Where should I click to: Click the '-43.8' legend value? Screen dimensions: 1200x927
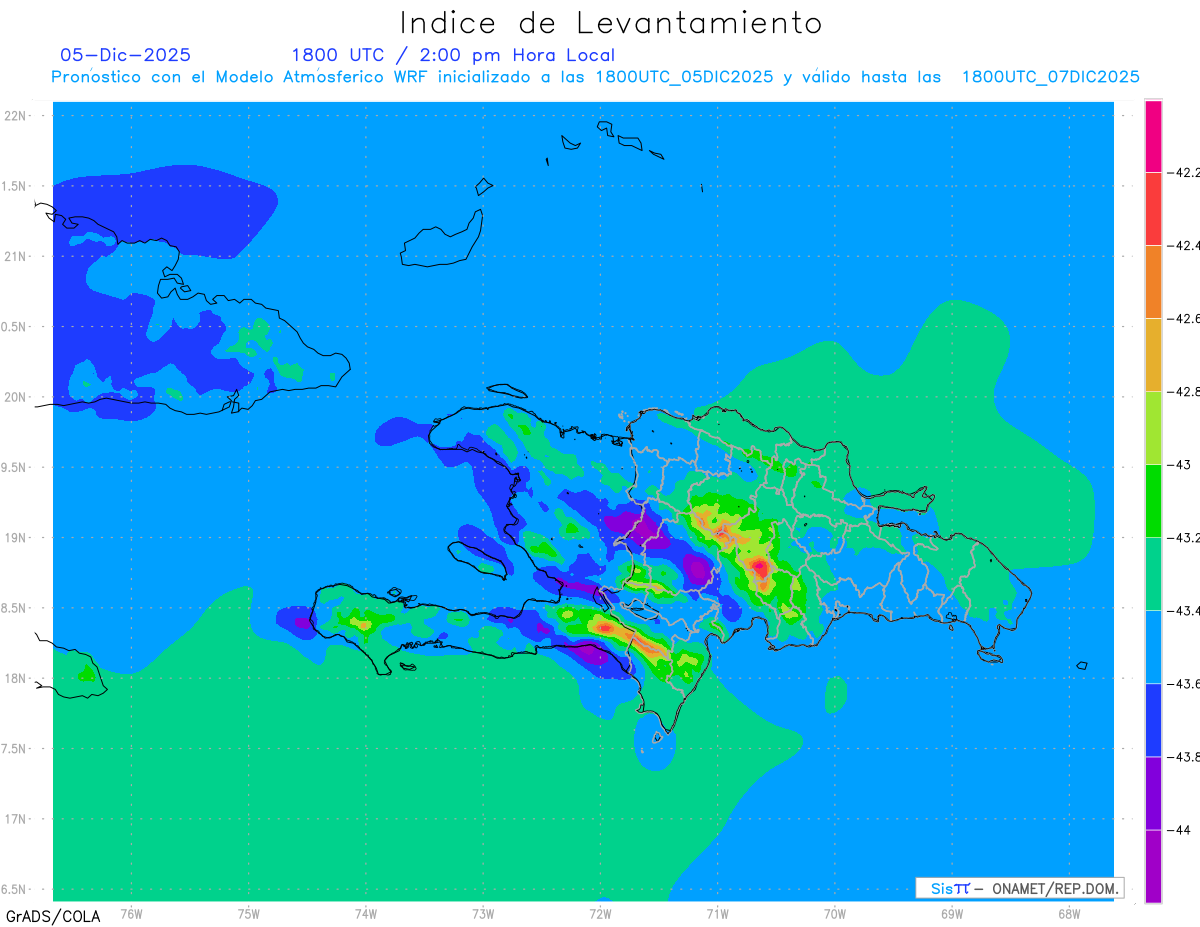click(x=1182, y=757)
